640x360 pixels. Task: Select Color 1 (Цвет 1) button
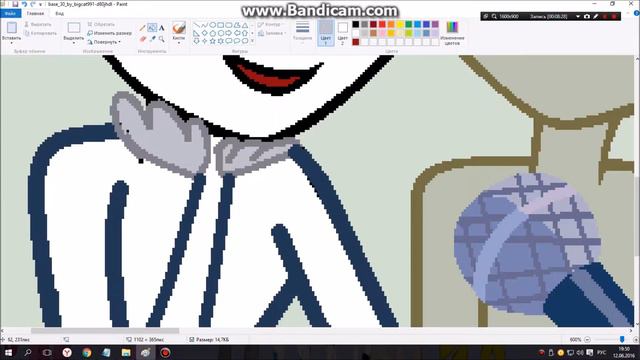pos(326,32)
